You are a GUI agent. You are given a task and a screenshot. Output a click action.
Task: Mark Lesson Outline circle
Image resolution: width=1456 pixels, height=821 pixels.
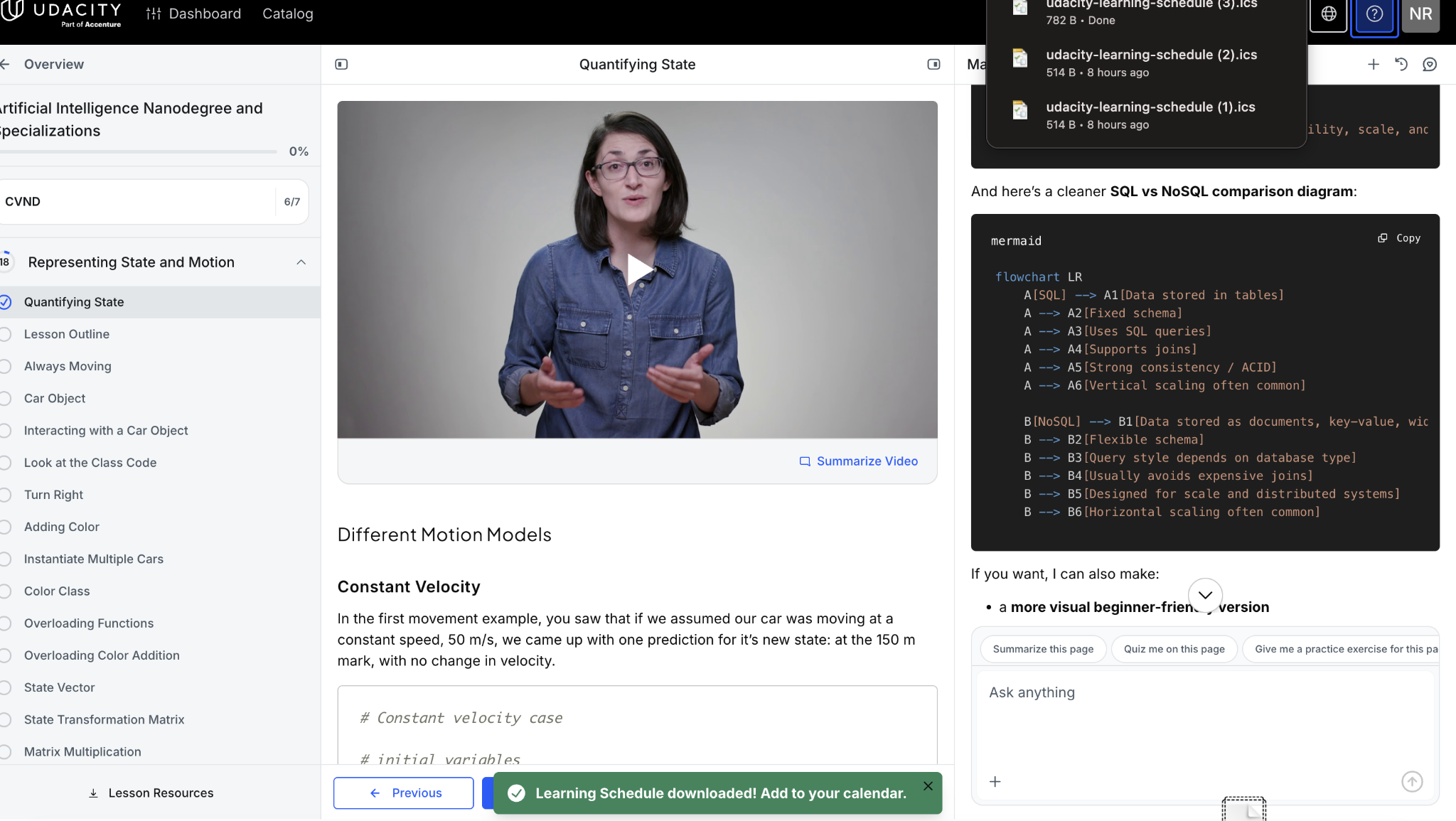[5, 334]
